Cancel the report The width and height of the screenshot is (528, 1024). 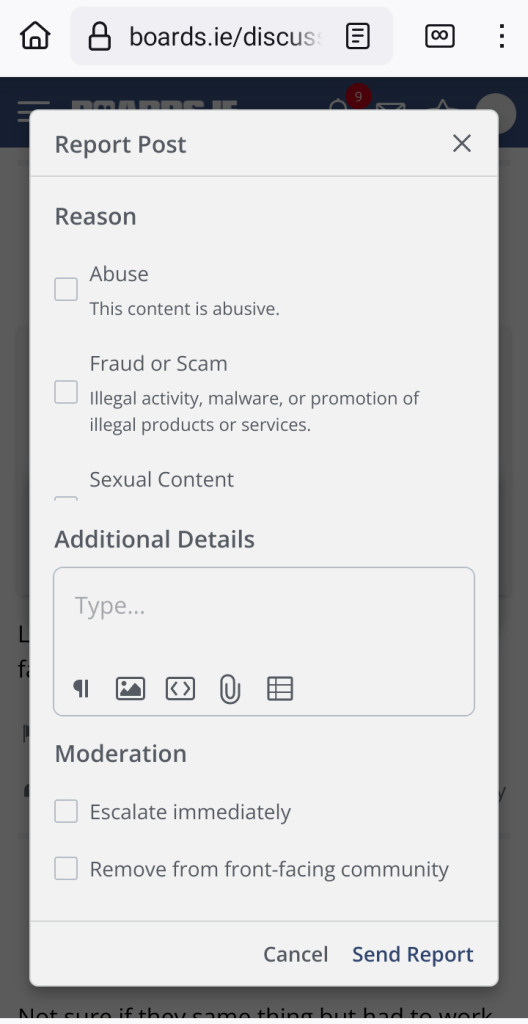(295, 954)
